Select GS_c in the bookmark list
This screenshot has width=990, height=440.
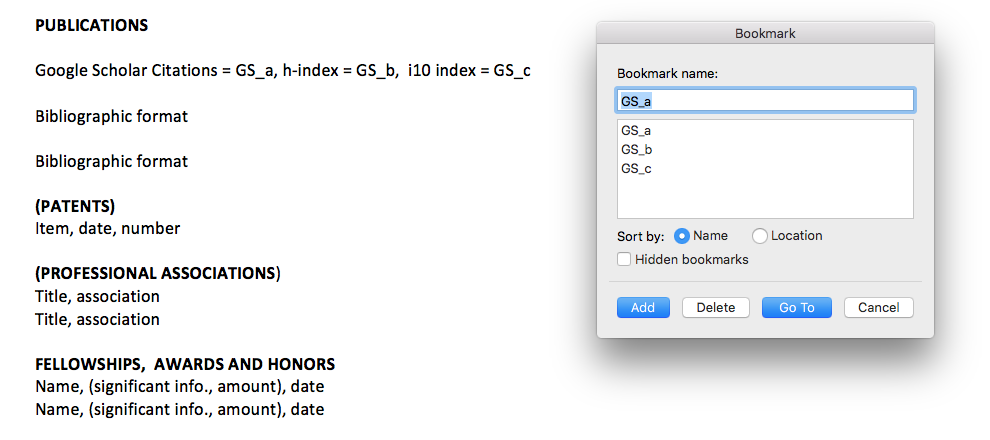(x=636, y=169)
